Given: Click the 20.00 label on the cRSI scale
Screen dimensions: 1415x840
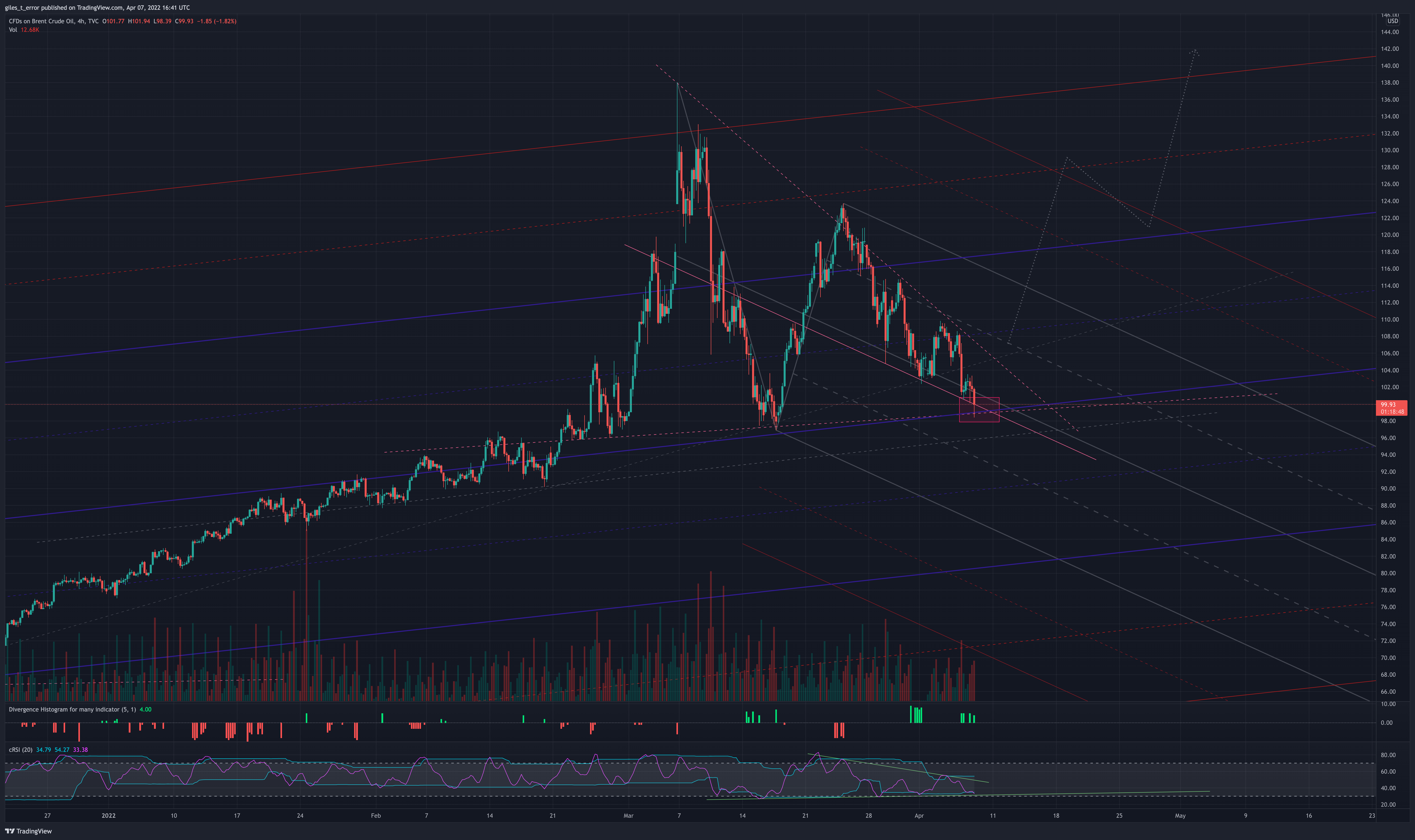Looking at the screenshot, I should (x=1388, y=804).
